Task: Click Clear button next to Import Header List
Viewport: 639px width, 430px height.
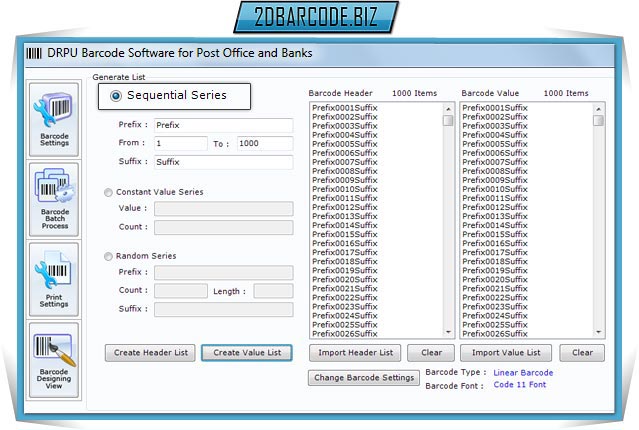Action: tap(431, 353)
